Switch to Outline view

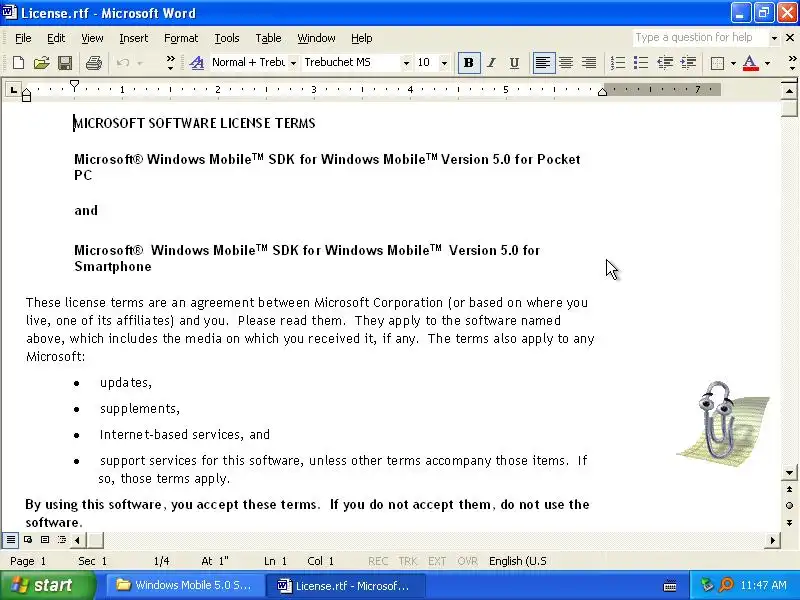click(62, 539)
